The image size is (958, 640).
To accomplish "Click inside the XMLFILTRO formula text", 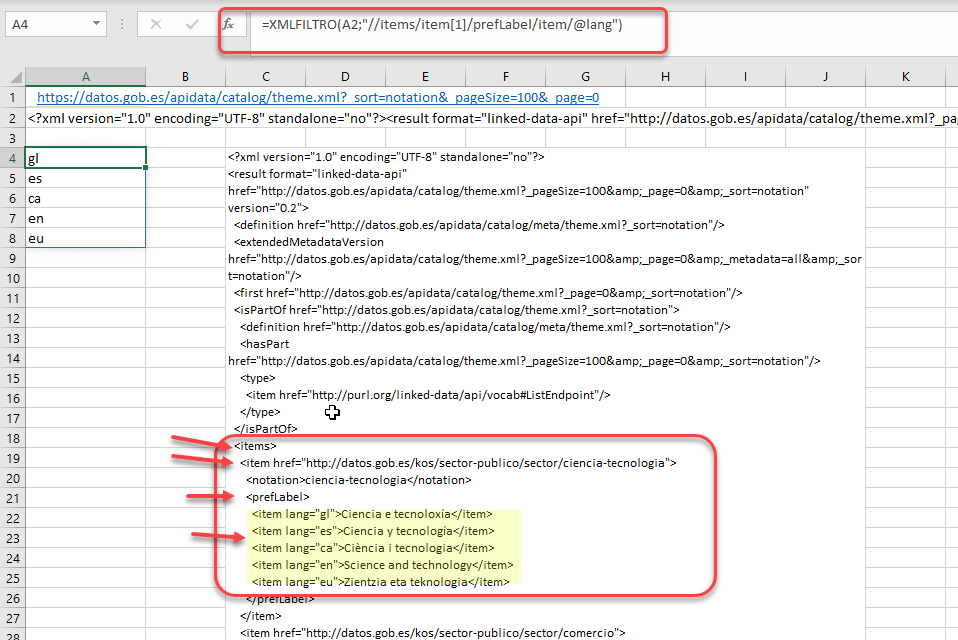I will click(x=442, y=24).
